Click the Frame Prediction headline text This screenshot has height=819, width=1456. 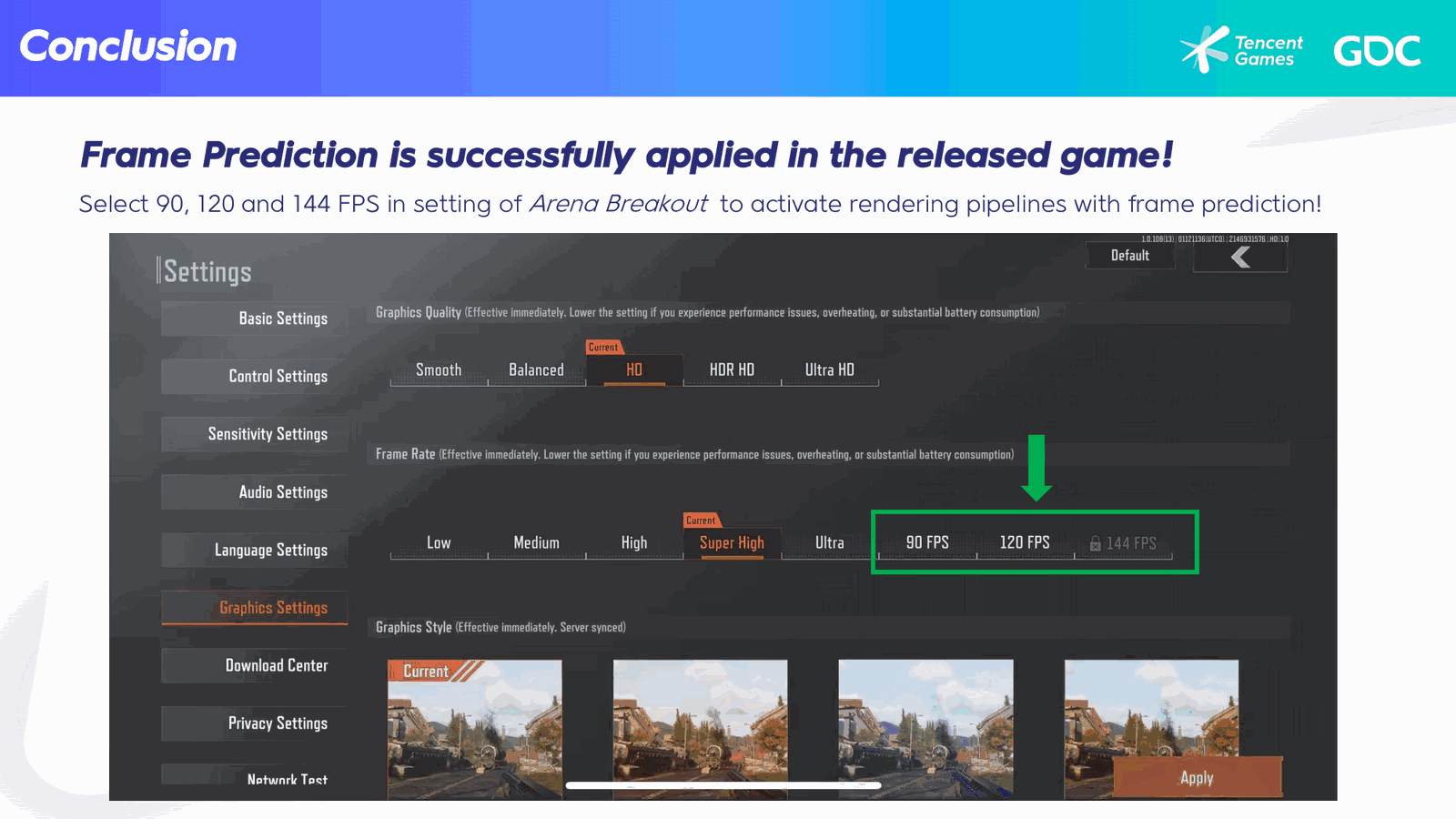627,156
